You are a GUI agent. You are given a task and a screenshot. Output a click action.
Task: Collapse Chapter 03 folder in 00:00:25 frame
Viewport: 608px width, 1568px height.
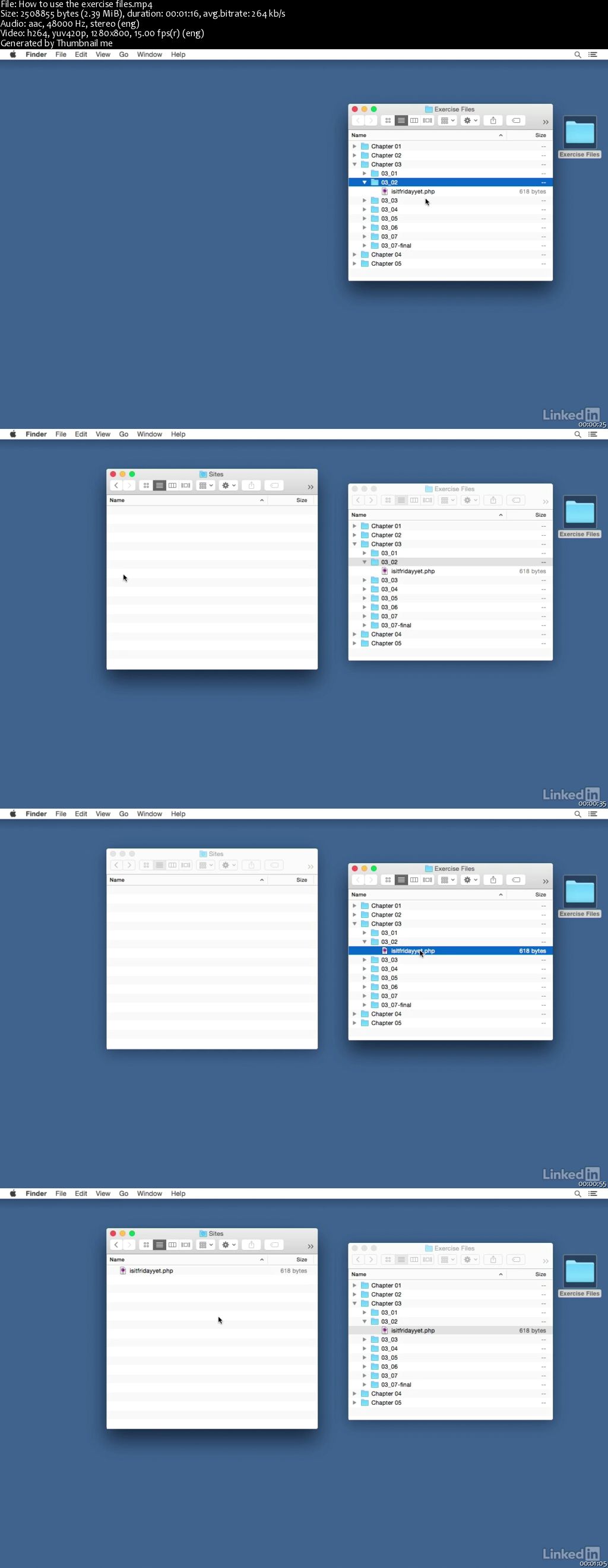point(354,164)
